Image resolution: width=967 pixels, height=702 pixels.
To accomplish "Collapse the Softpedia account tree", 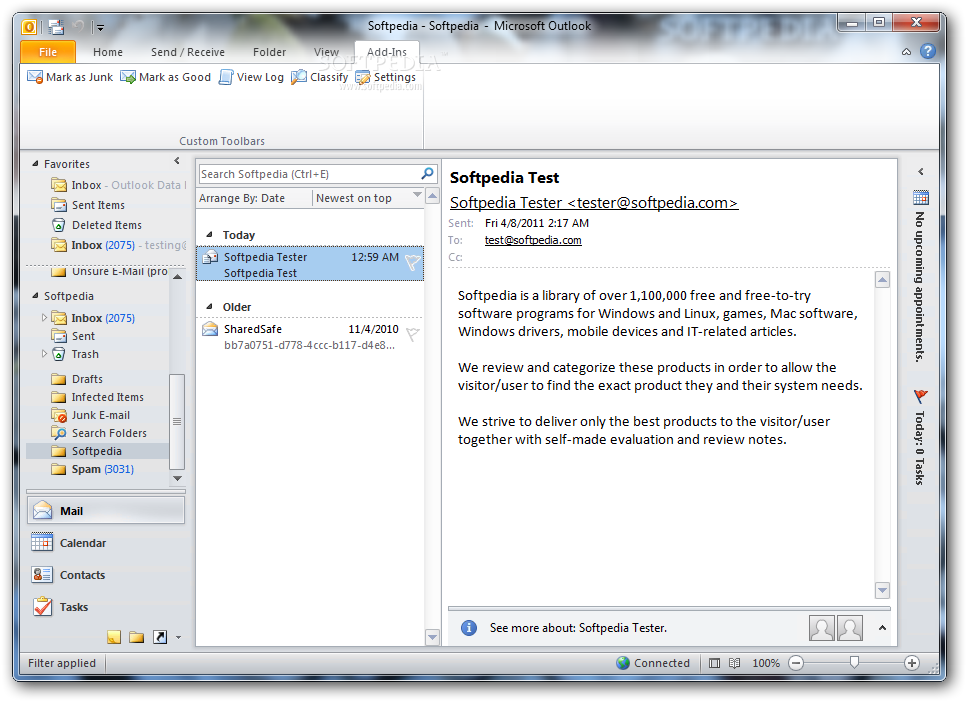I will (x=35, y=296).
